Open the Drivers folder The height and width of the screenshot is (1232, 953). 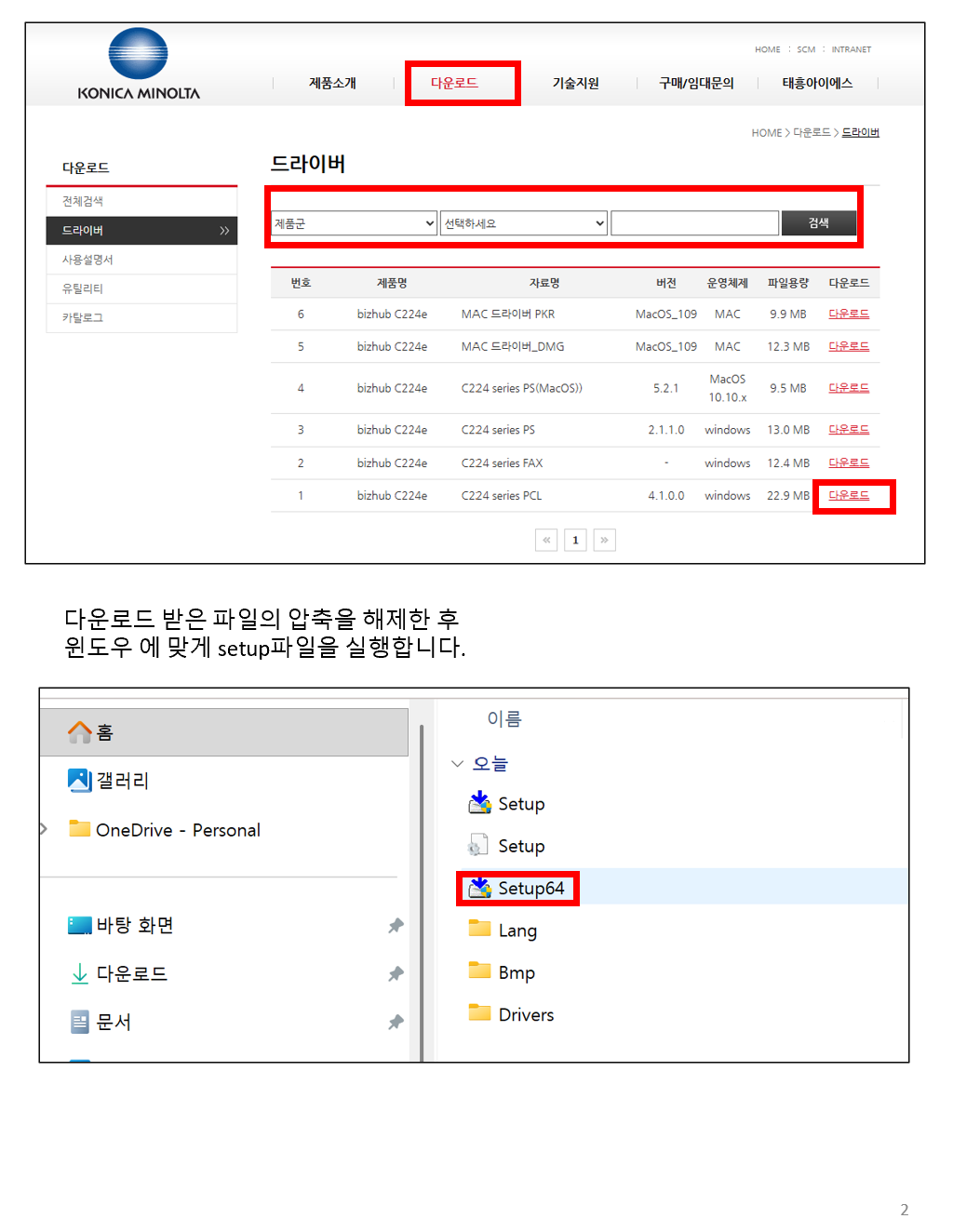525,1014
